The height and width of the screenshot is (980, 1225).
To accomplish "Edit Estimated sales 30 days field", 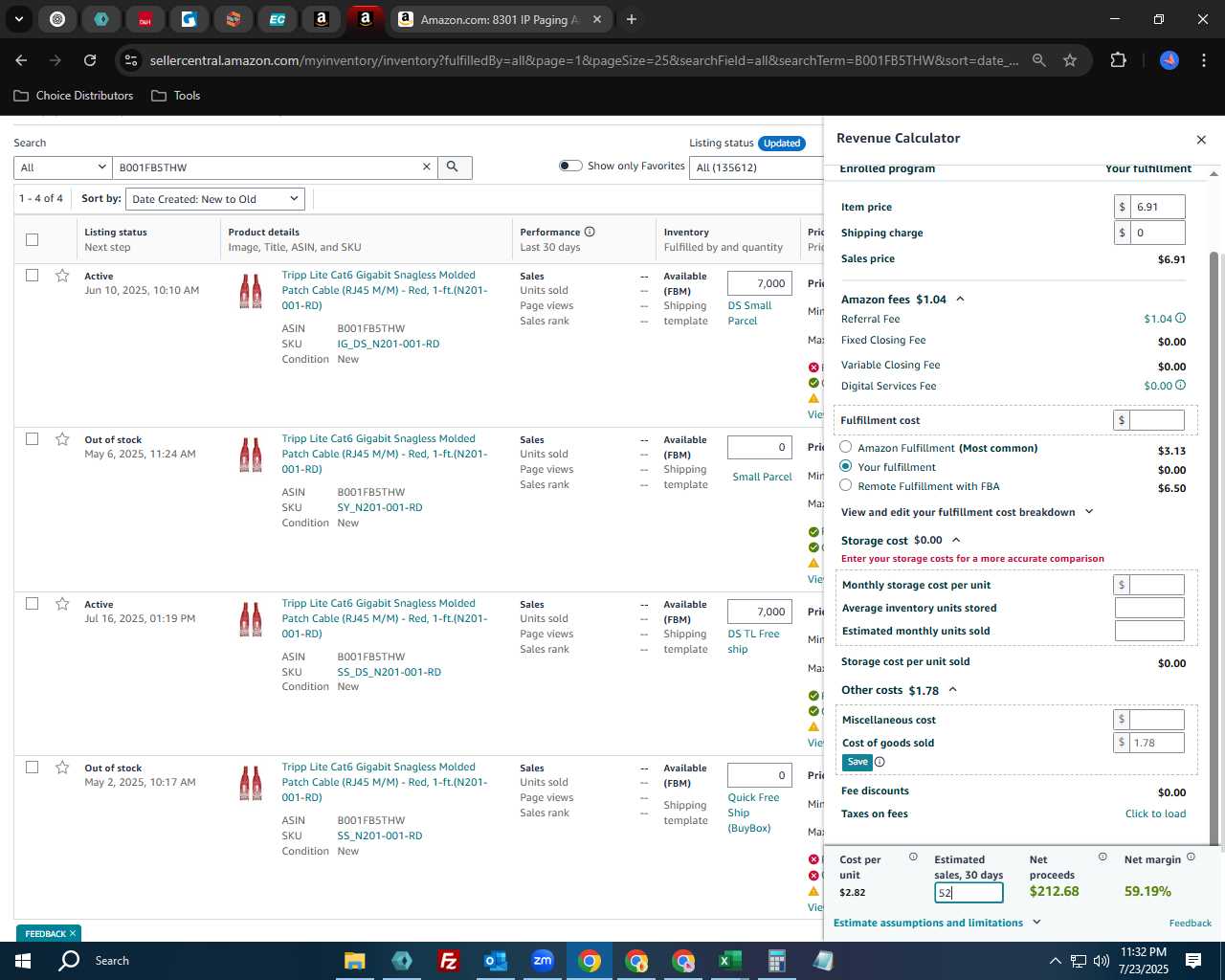I will [x=969, y=893].
